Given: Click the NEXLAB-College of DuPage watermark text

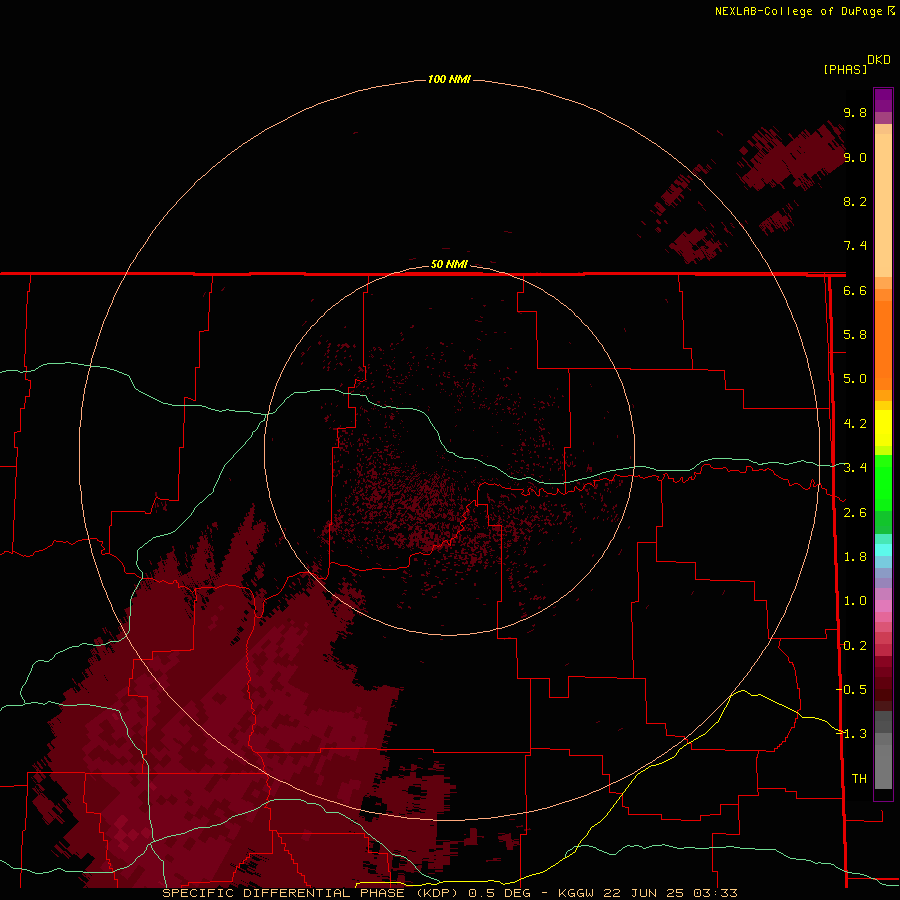Looking at the screenshot, I should [800, 11].
